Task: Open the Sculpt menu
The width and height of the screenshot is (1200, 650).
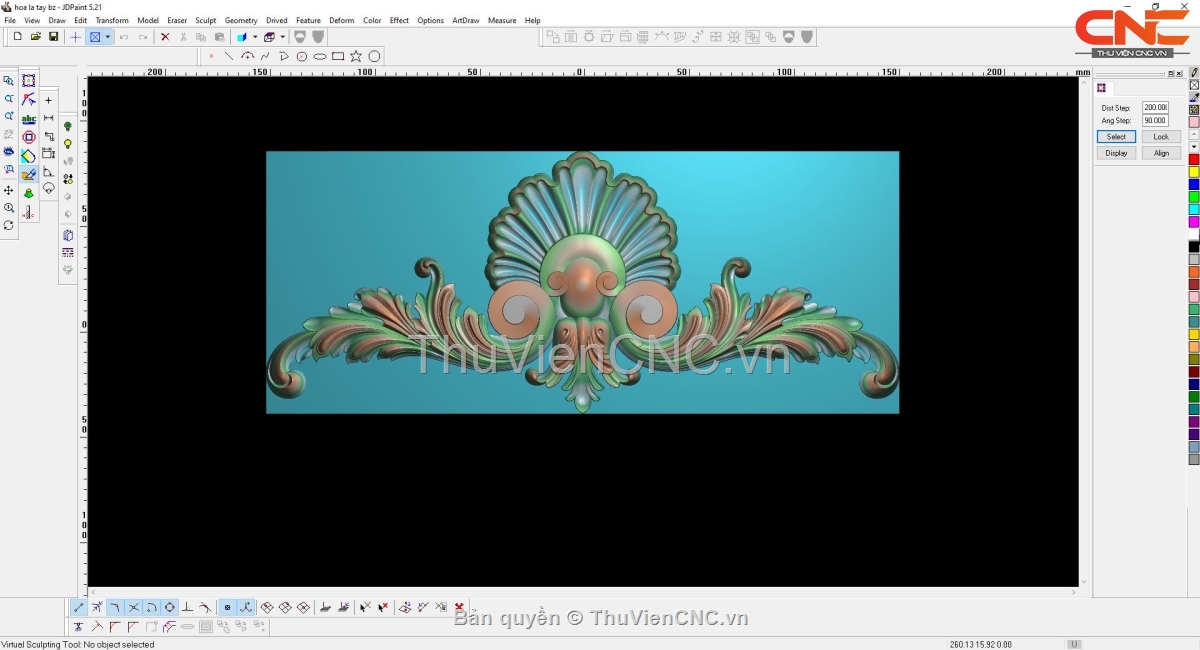Action: [x=206, y=20]
